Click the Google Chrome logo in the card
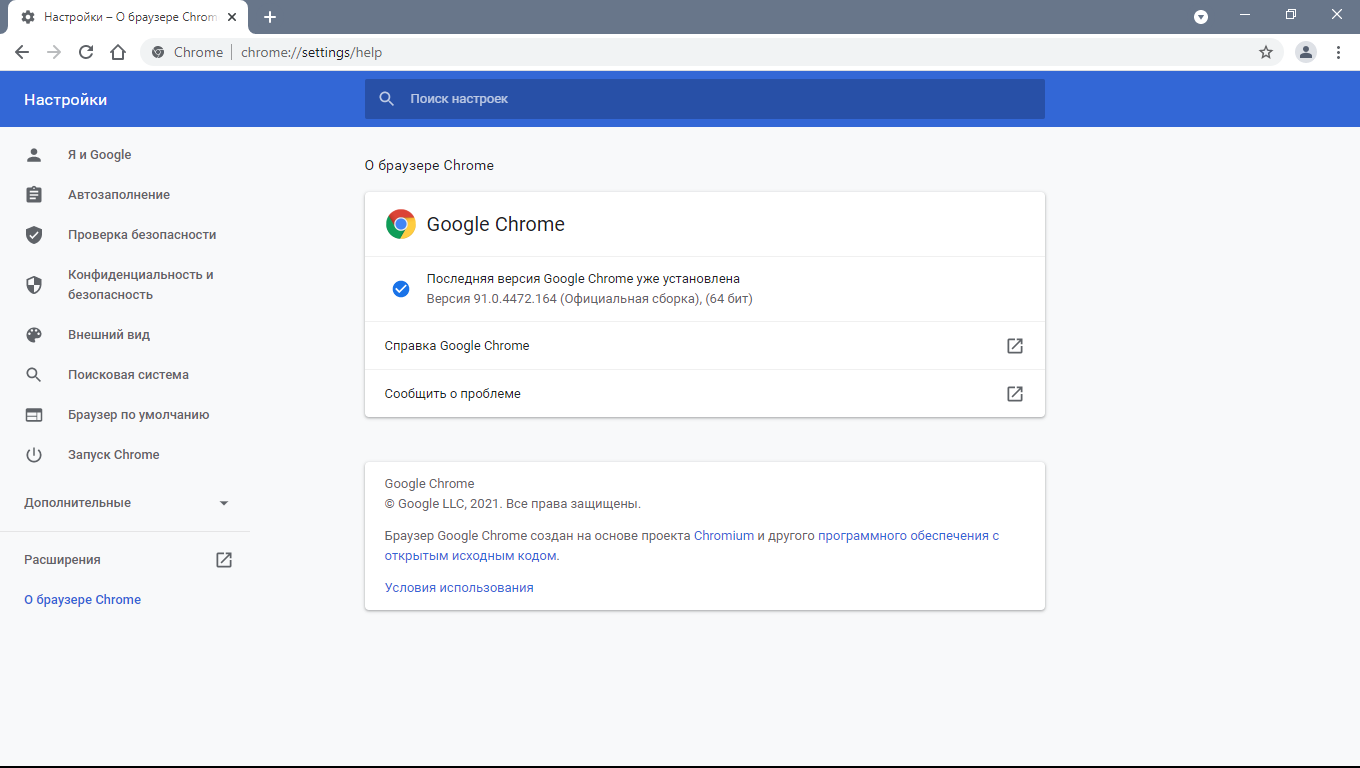The height and width of the screenshot is (768, 1360). click(x=401, y=225)
